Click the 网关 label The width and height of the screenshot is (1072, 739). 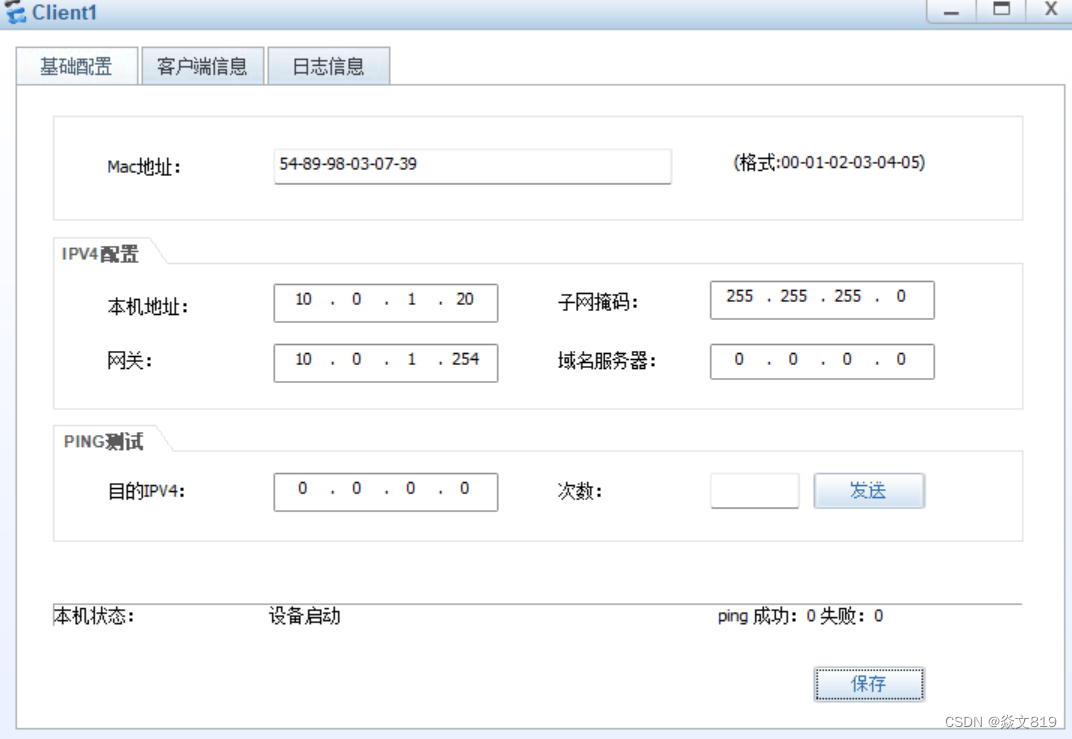click(129, 360)
